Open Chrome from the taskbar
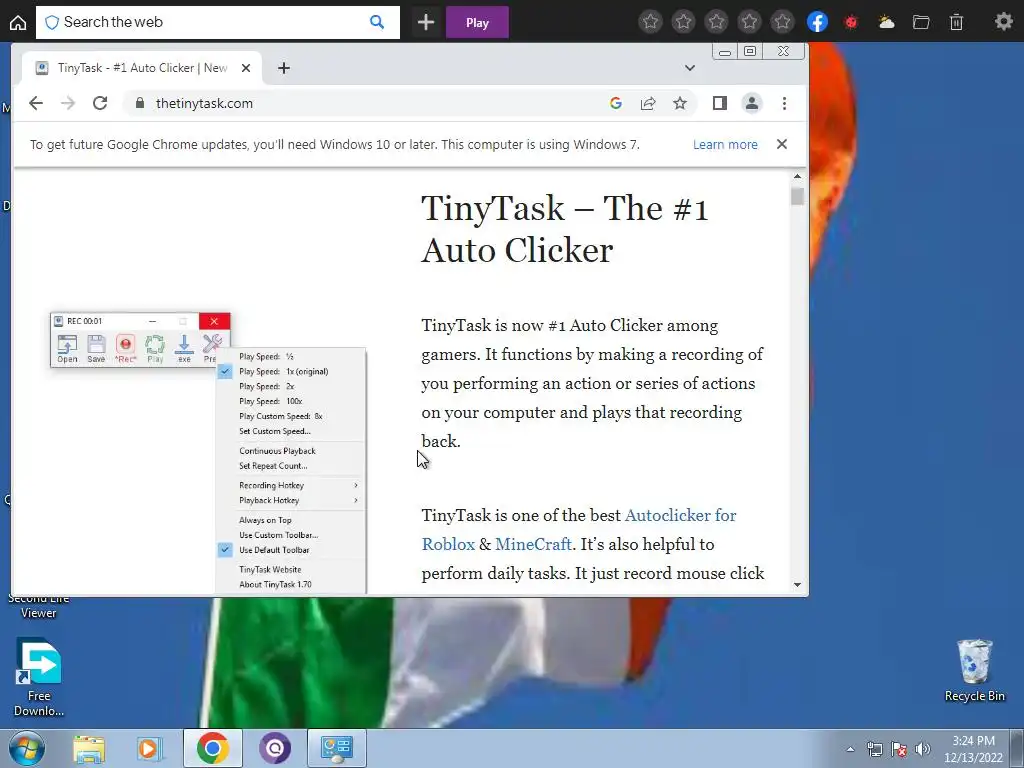Screen dimensions: 1024x768 click(212, 748)
